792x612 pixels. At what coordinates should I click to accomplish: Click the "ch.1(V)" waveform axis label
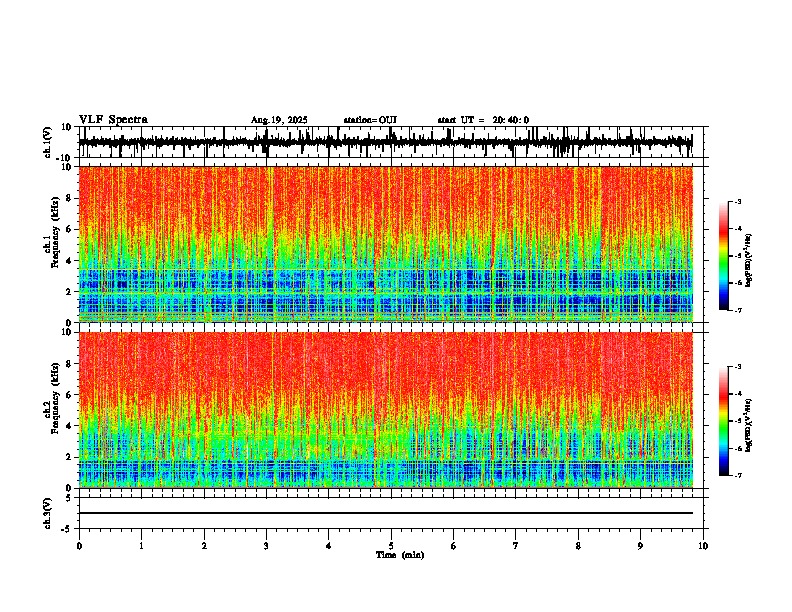click(x=48, y=142)
